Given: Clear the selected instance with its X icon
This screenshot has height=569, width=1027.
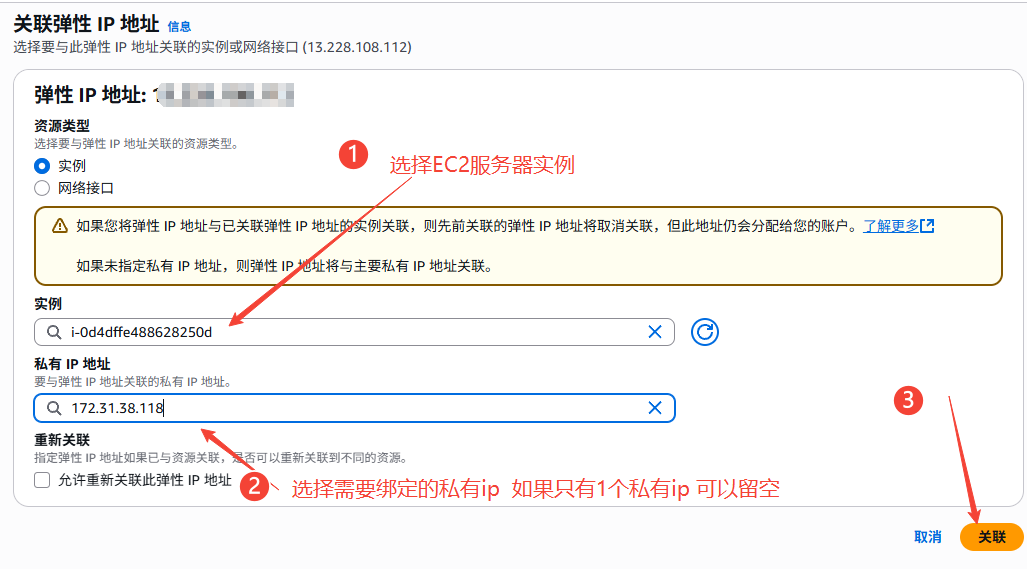Looking at the screenshot, I should tap(655, 332).
